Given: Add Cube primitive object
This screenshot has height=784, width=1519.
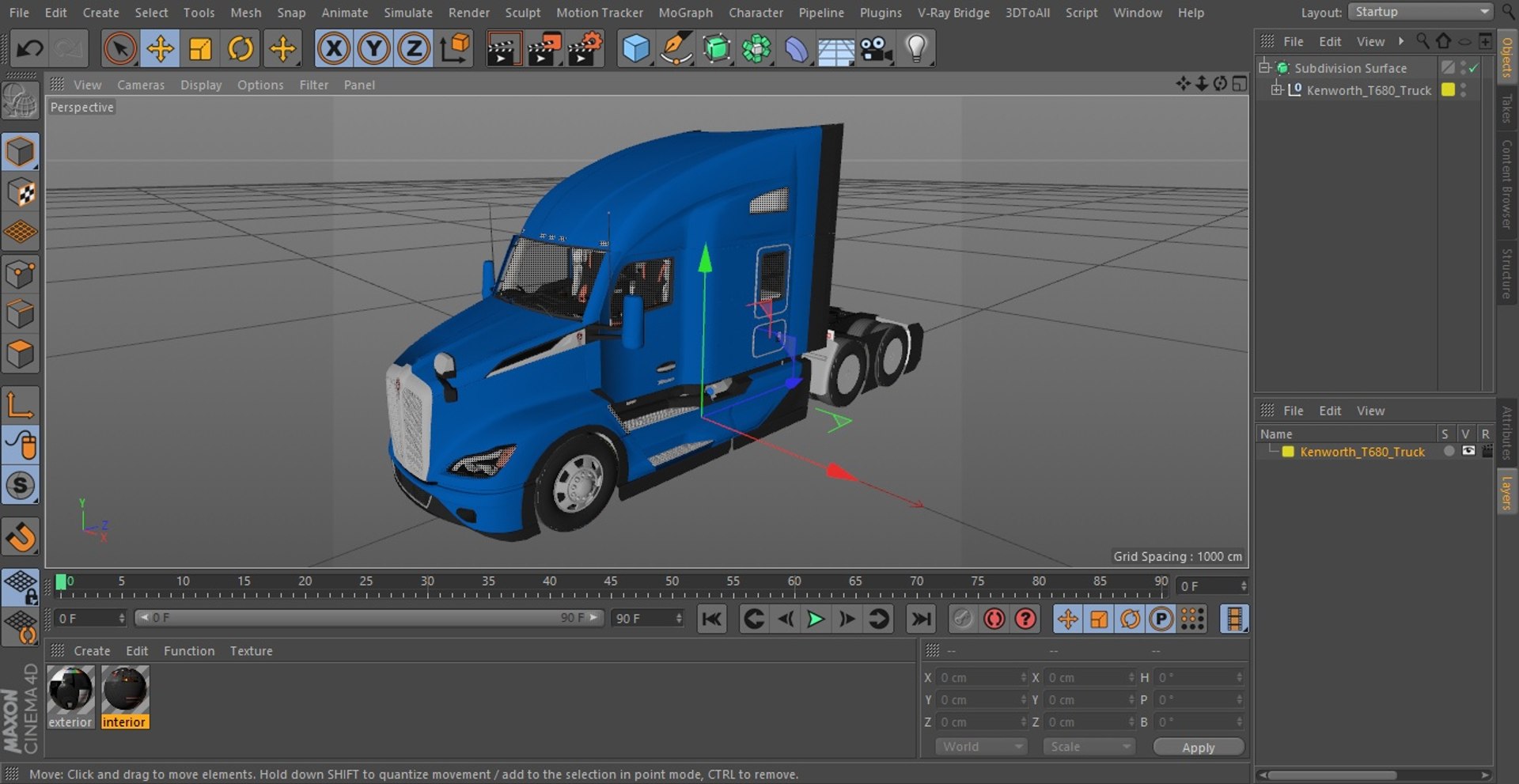Looking at the screenshot, I should tap(635, 49).
